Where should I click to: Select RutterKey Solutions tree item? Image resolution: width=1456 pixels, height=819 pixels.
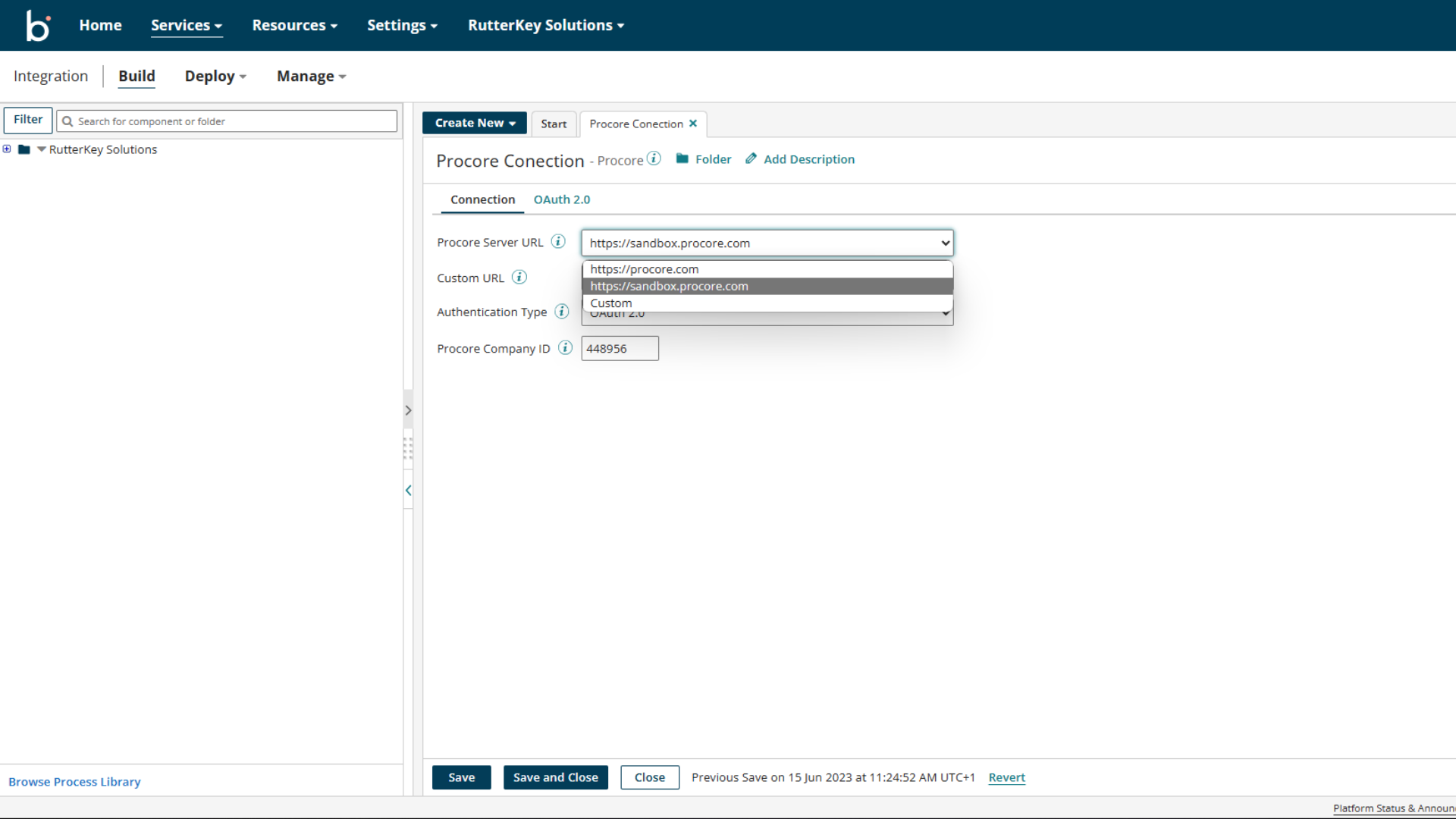pyautogui.click(x=103, y=149)
